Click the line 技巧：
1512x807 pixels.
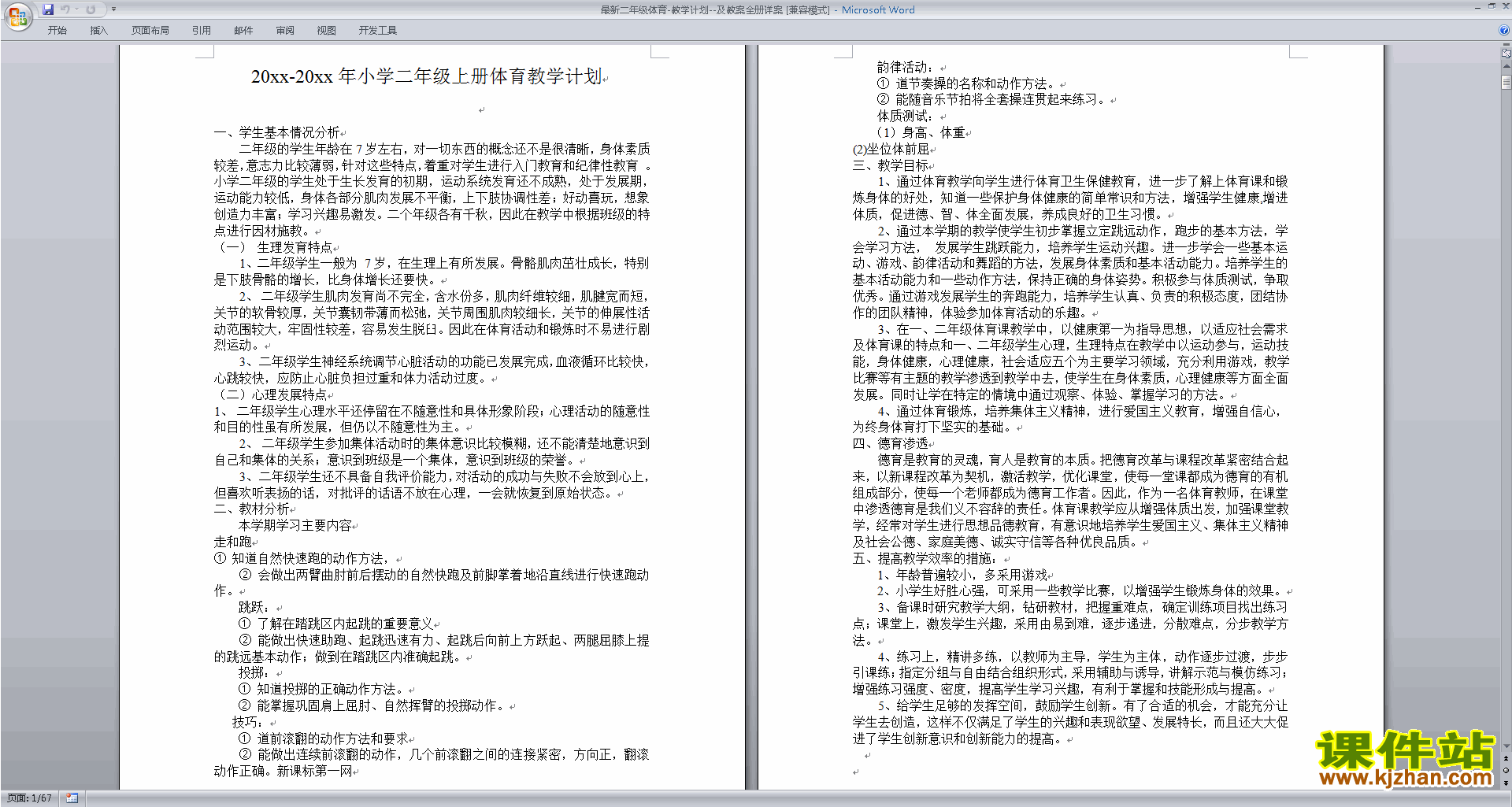pos(248,722)
